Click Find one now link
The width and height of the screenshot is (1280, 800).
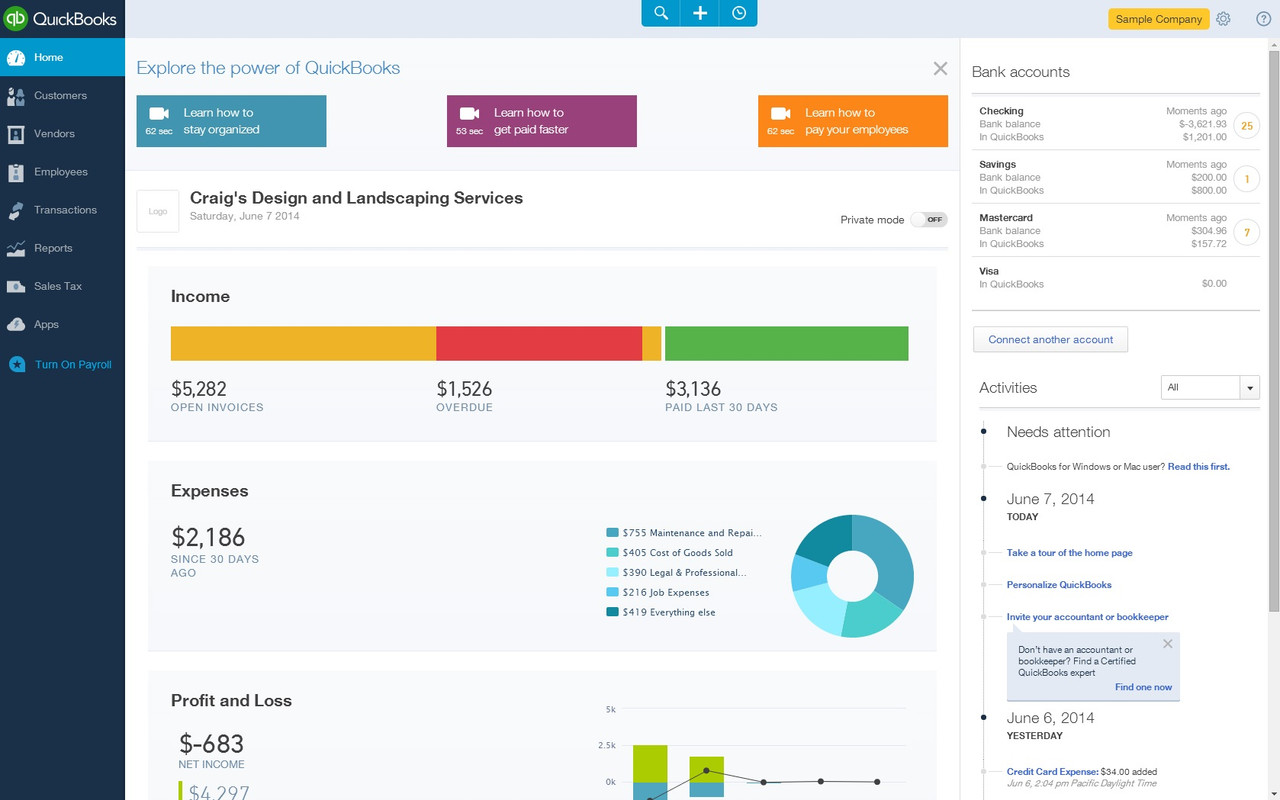(1143, 687)
